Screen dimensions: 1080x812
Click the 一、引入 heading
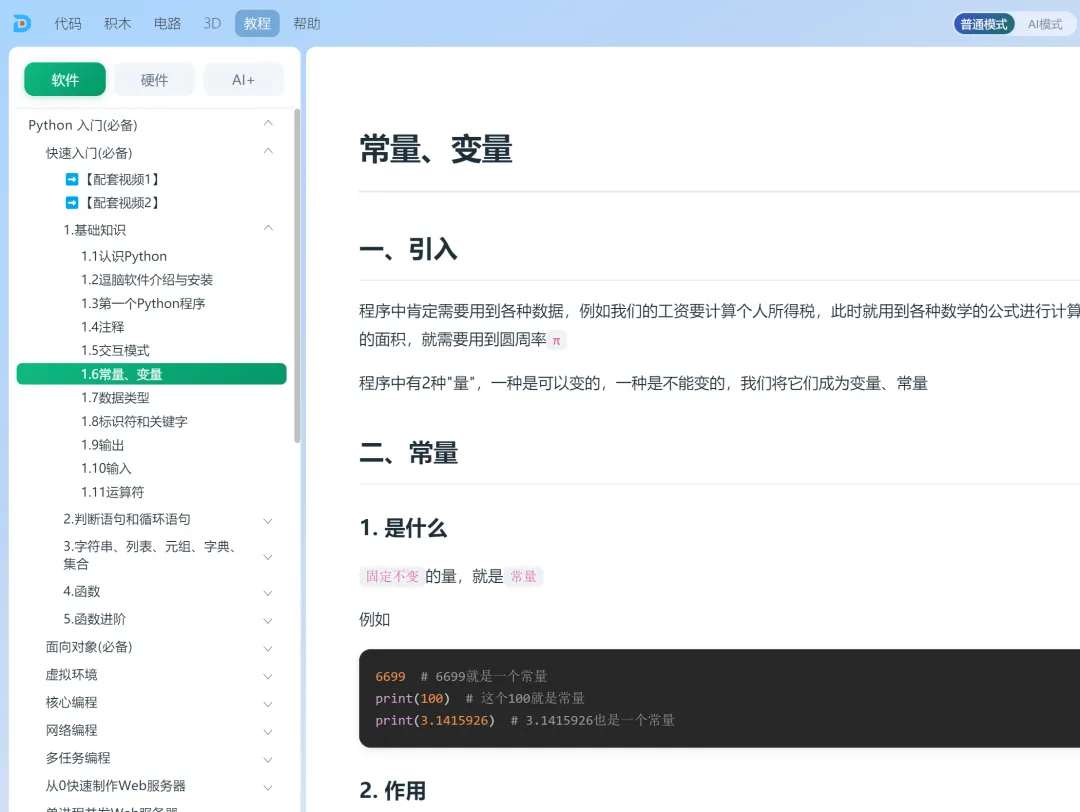[408, 249]
